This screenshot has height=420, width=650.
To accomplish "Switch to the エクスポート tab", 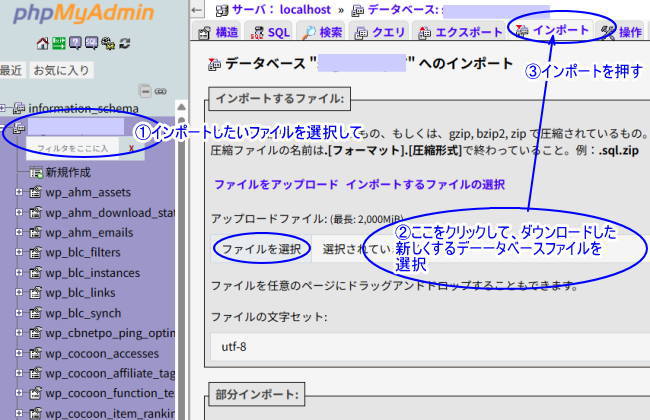I will point(459,32).
